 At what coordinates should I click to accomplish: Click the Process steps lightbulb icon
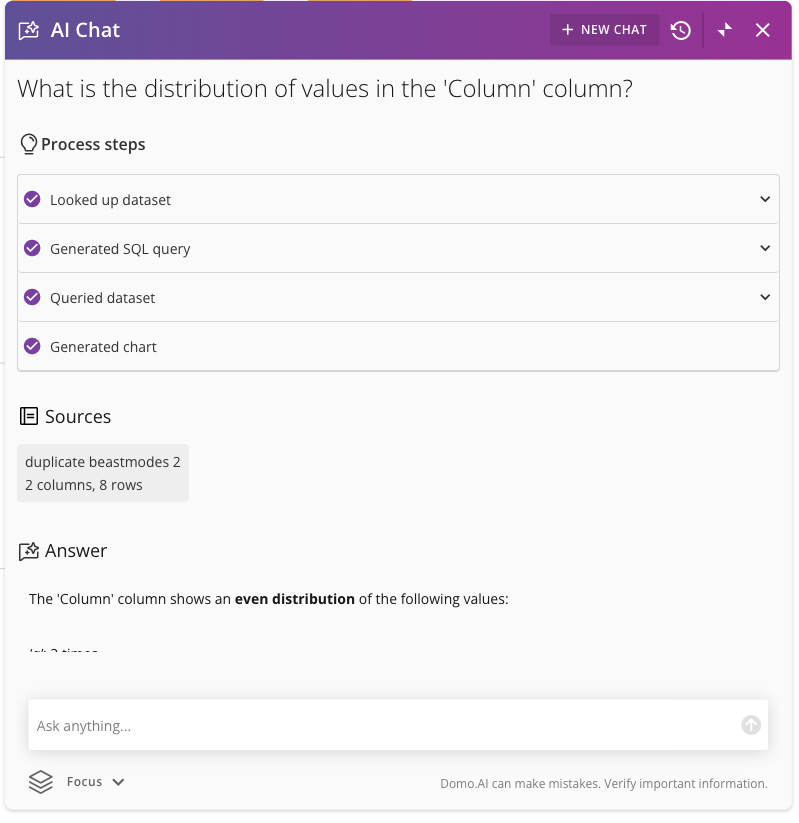point(28,144)
